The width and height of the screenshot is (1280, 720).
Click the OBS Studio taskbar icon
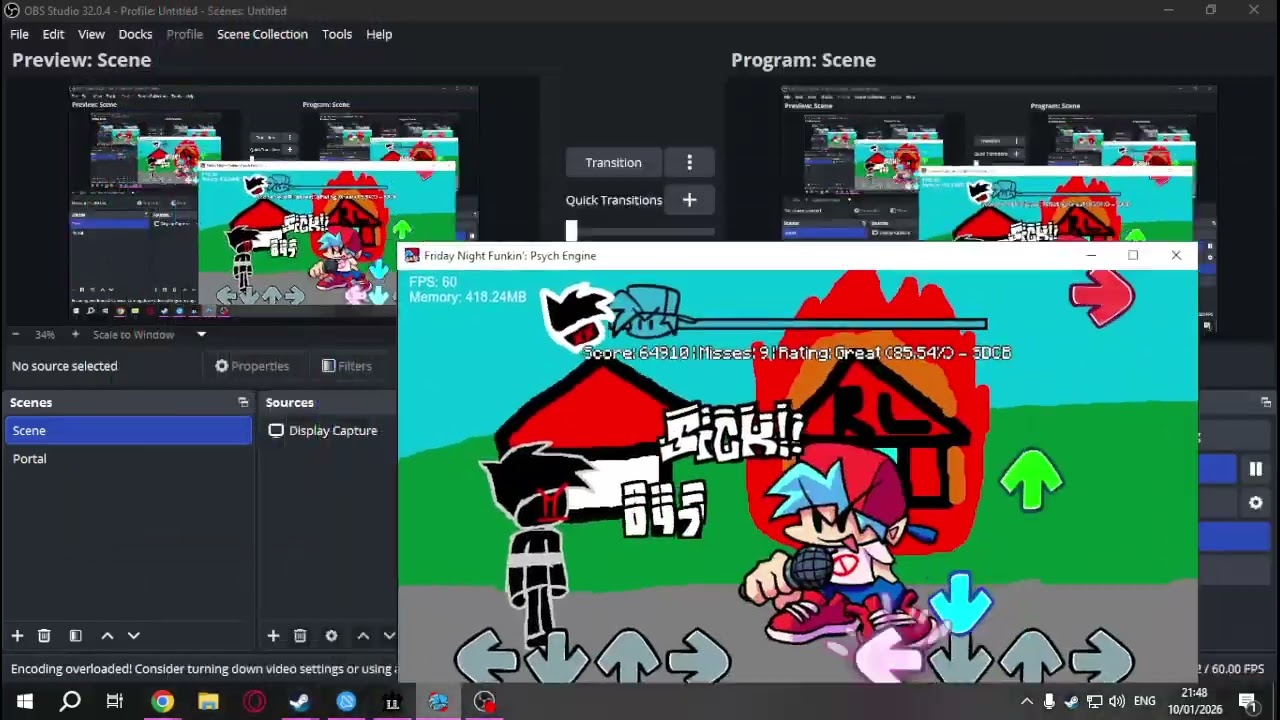(x=484, y=702)
